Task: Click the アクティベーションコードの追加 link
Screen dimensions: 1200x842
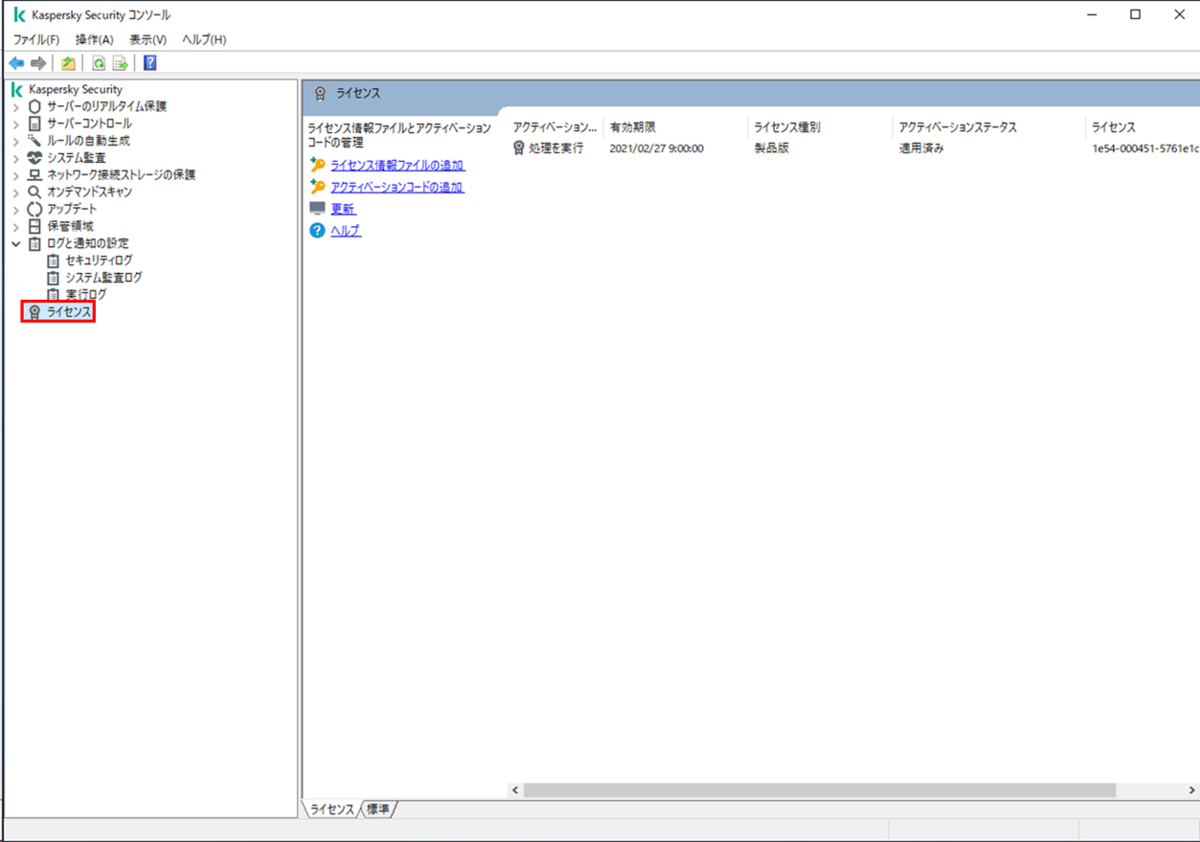Action: (x=397, y=187)
